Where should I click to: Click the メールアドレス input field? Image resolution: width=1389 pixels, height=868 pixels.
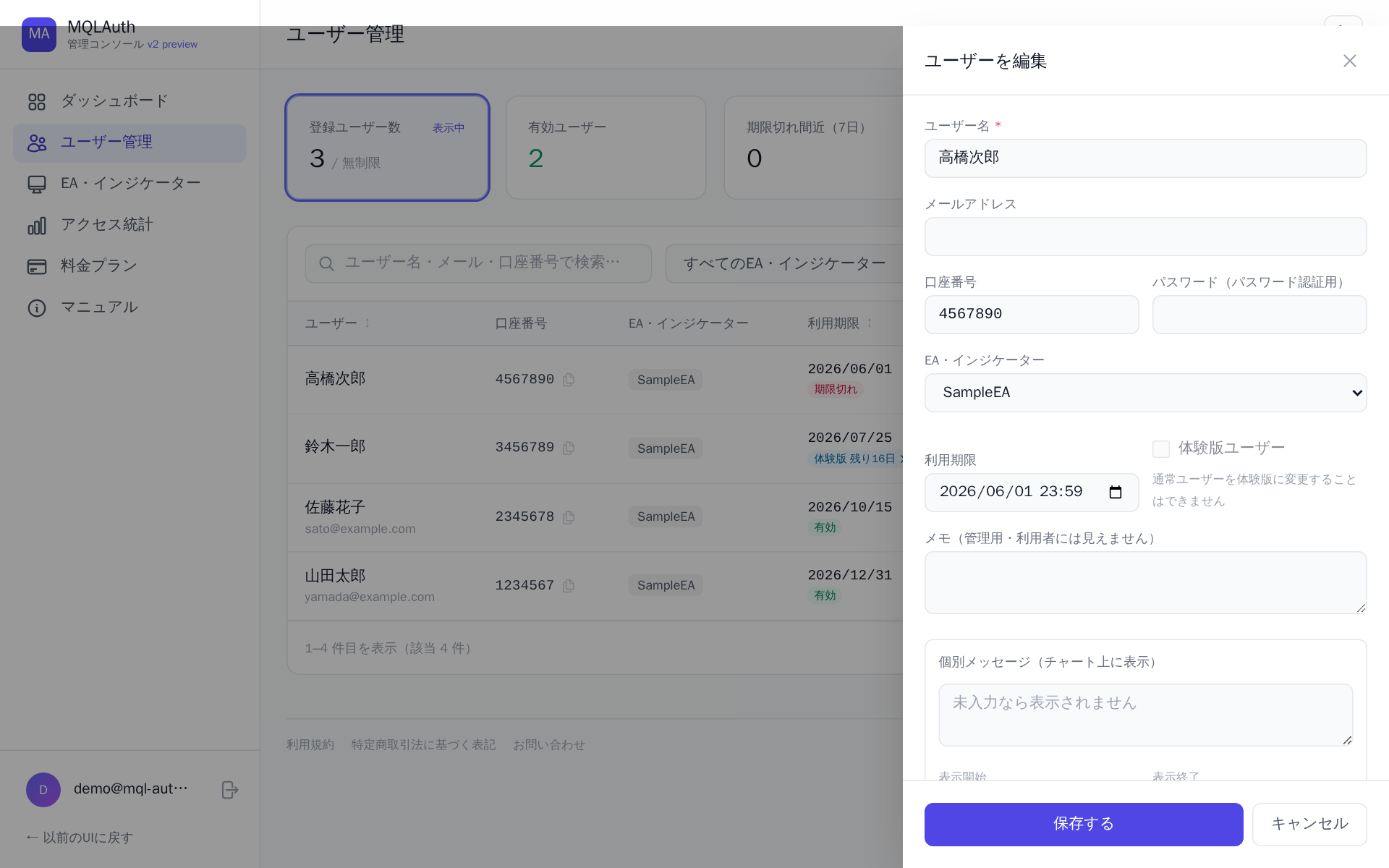(1145, 236)
